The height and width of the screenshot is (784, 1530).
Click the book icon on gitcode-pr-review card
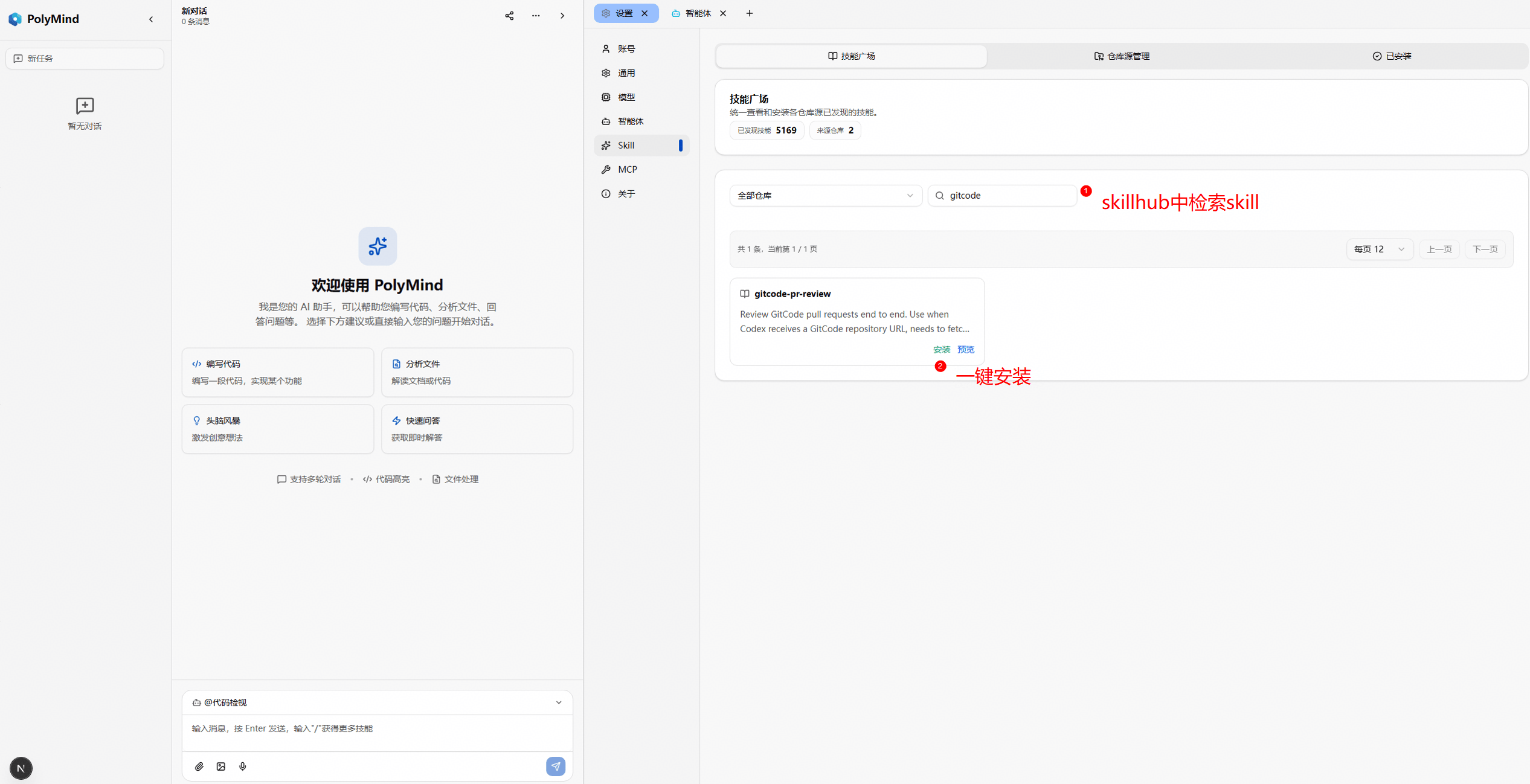click(x=745, y=294)
